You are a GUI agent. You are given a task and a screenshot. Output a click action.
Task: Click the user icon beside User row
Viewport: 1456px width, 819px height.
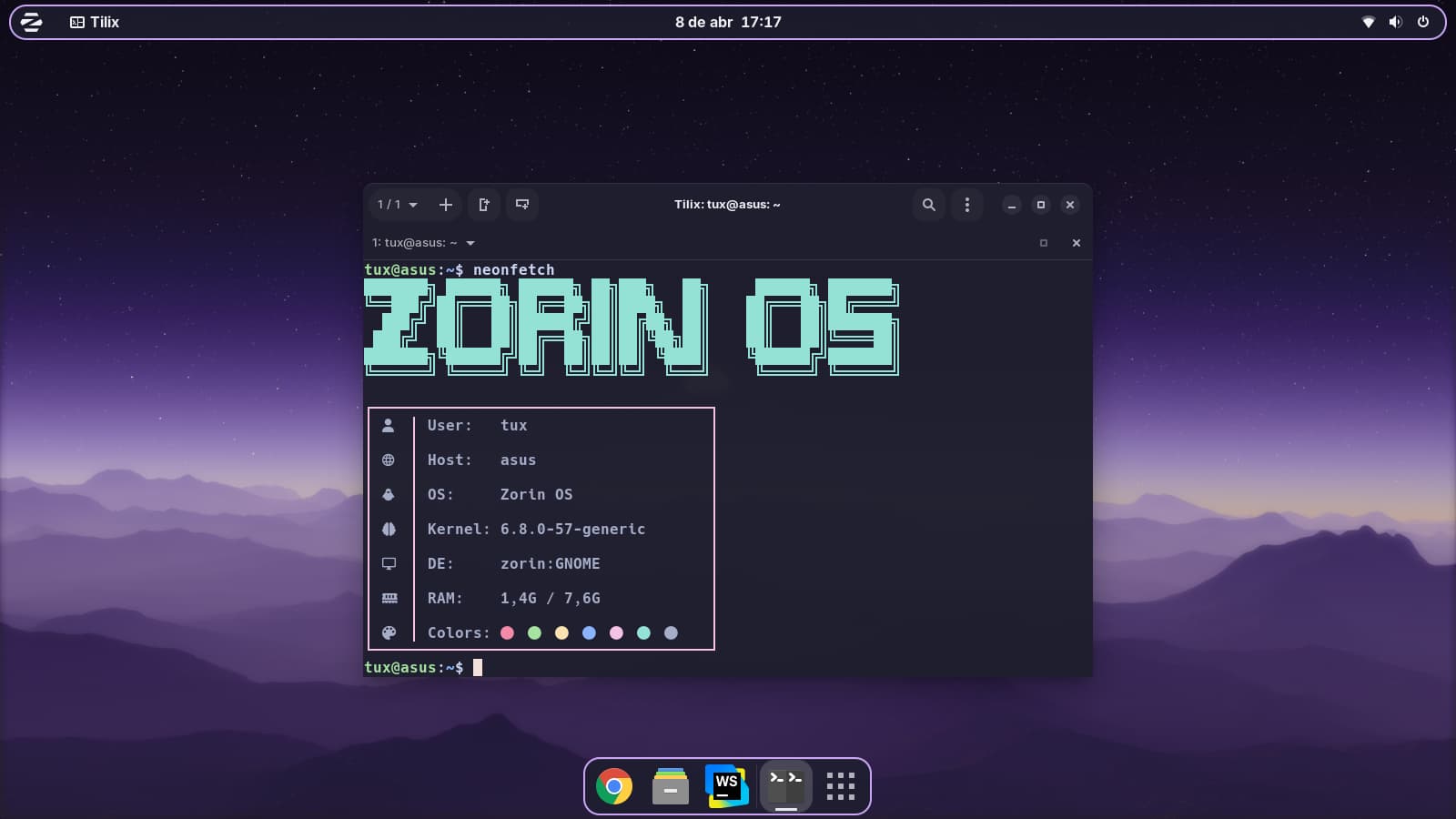pyautogui.click(x=389, y=425)
